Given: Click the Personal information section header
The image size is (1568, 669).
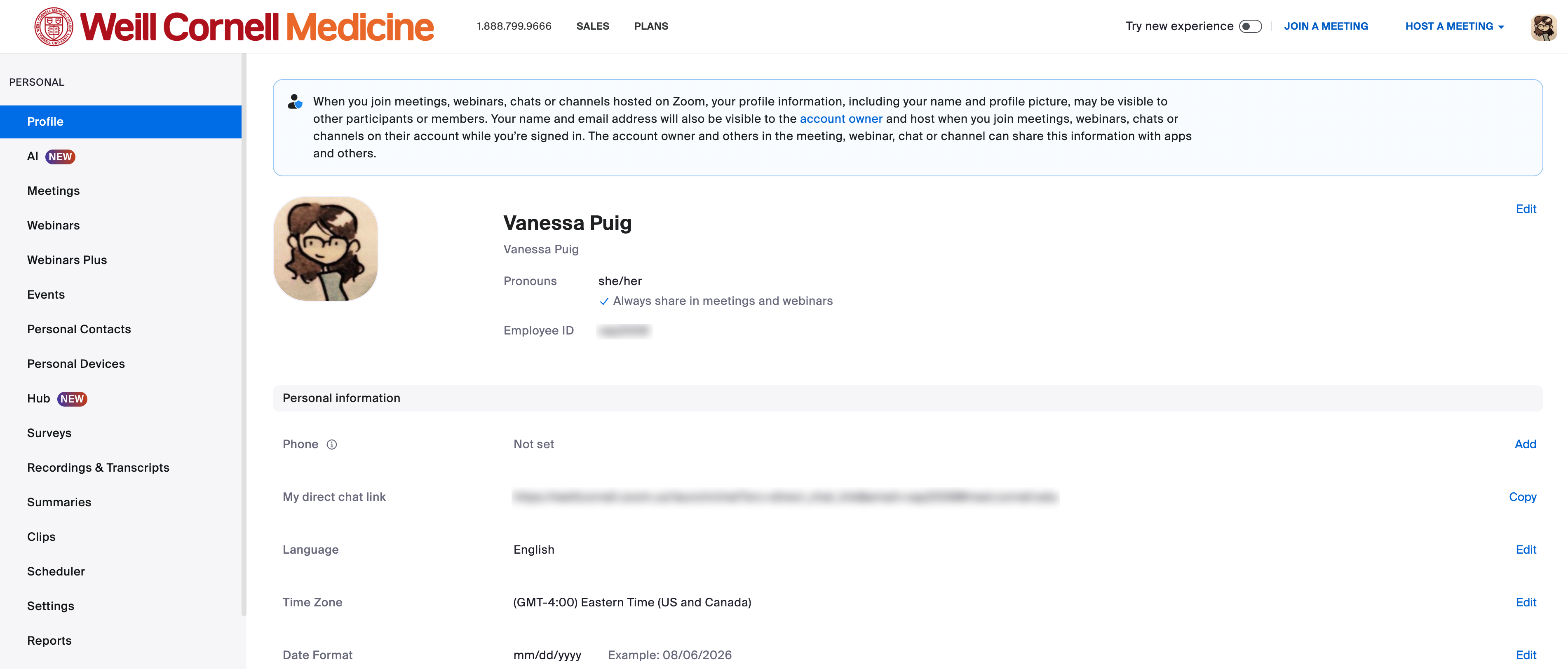Looking at the screenshot, I should [x=908, y=398].
